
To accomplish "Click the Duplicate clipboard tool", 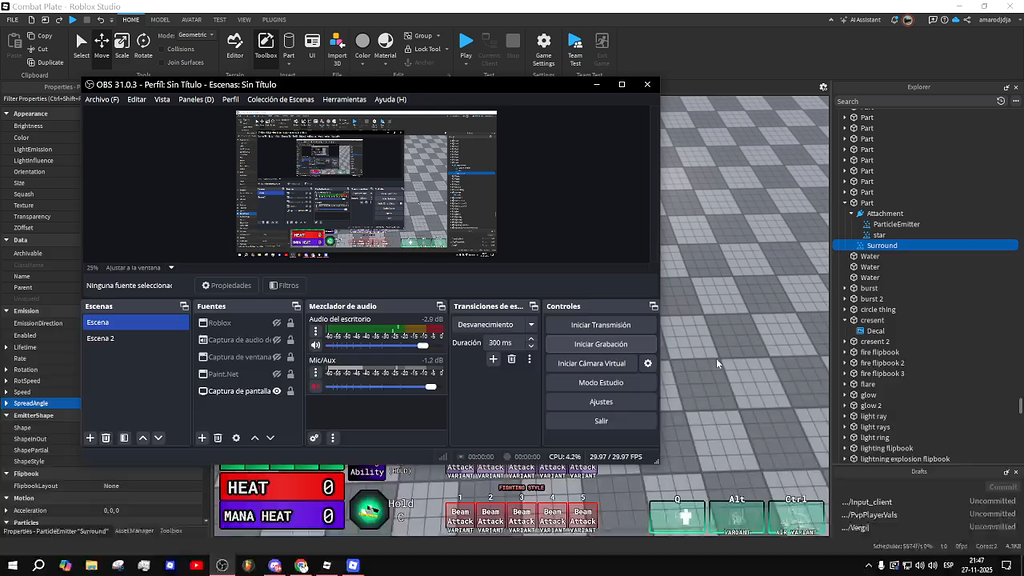I will pyautogui.click(x=46, y=63).
